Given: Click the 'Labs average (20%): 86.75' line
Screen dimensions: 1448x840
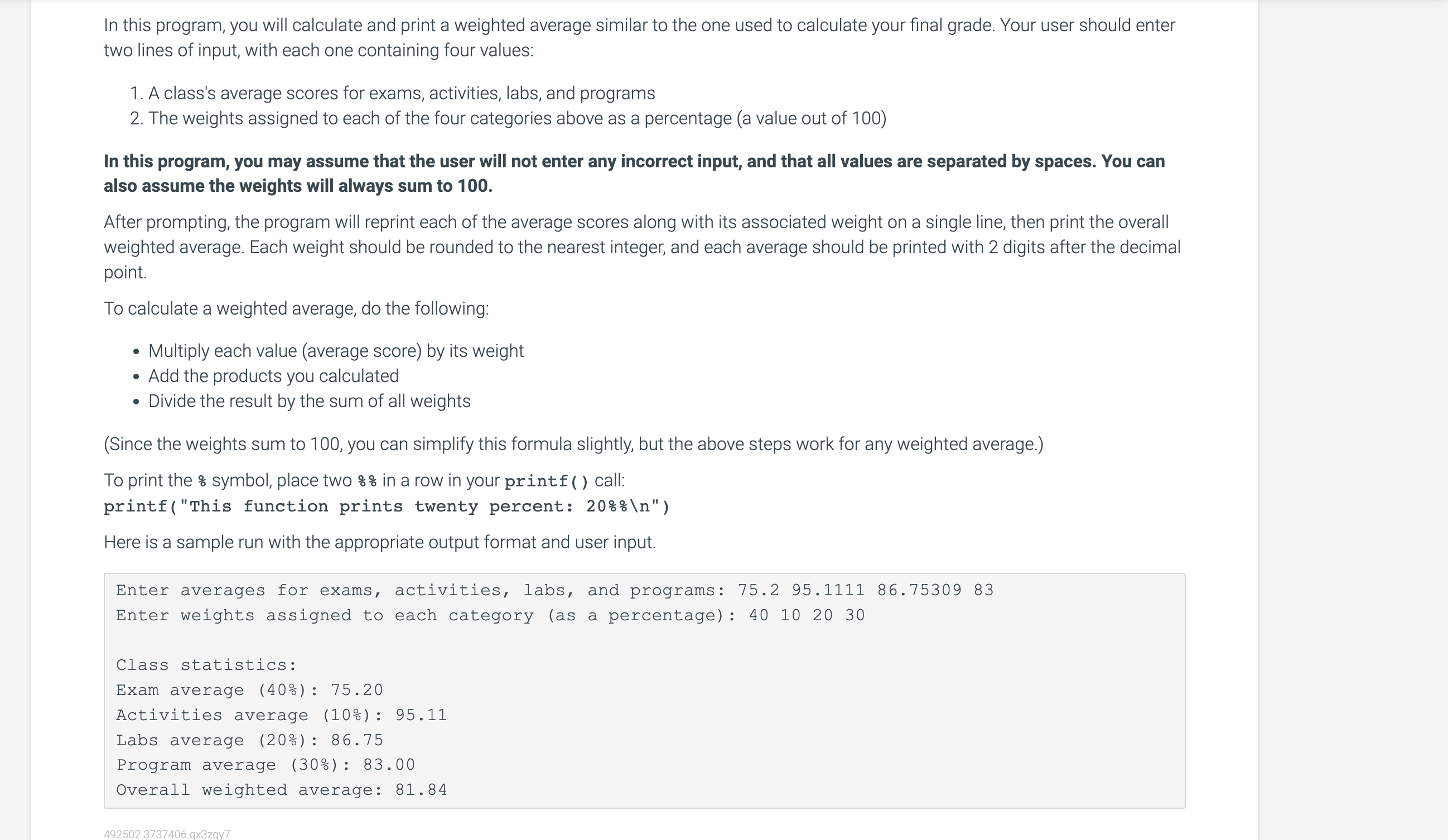Looking at the screenshot, I should point(249,740).
